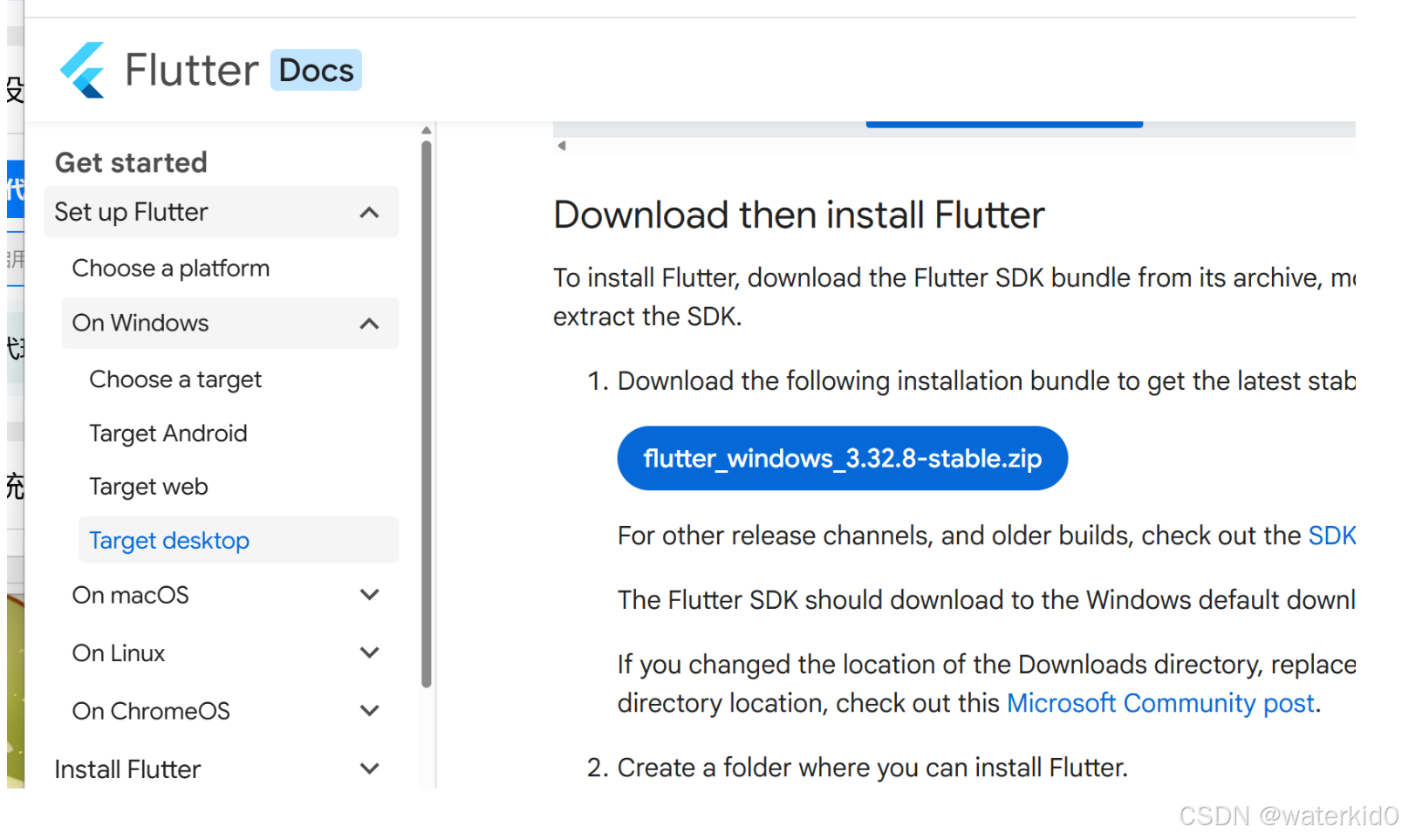1402x840 pixels.
Task: Click the horizontal scroll left arrow
Action: click(562, 146)
